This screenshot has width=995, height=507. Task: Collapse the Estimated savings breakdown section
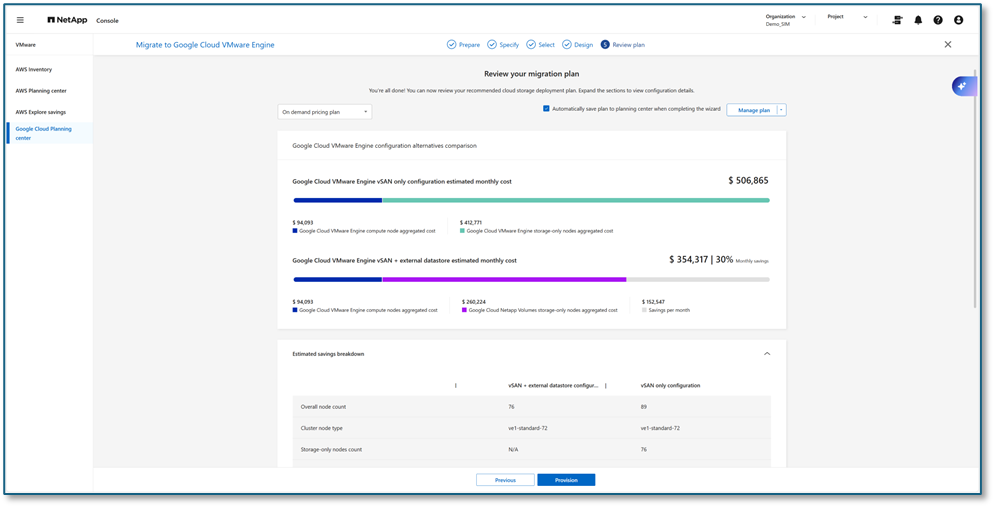[x=767, y=353]
